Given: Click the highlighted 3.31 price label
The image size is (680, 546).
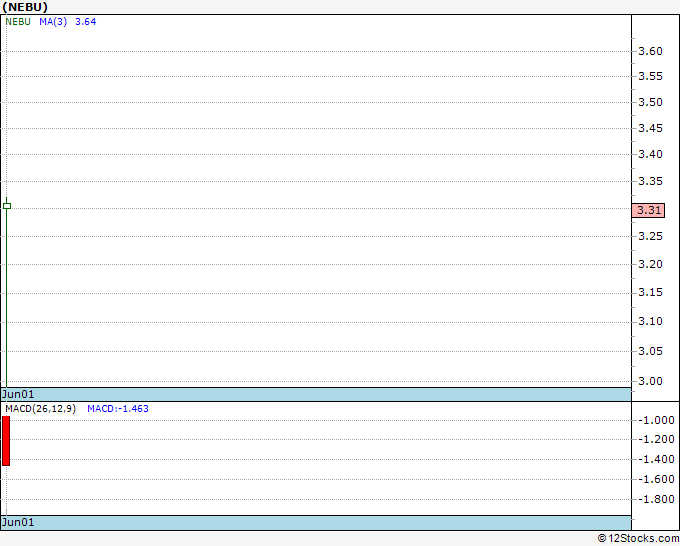Looking at the screenshot, I should pyautogui.click(x=648, y=210).
